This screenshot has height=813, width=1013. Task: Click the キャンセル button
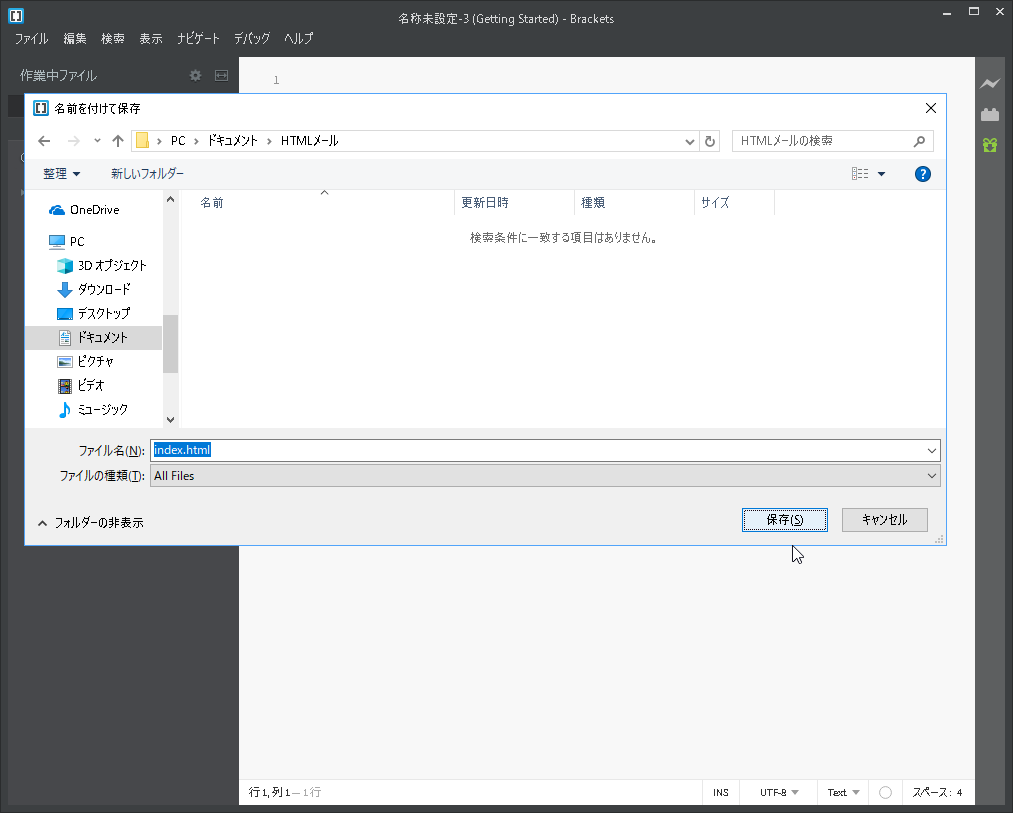(884, 520)
